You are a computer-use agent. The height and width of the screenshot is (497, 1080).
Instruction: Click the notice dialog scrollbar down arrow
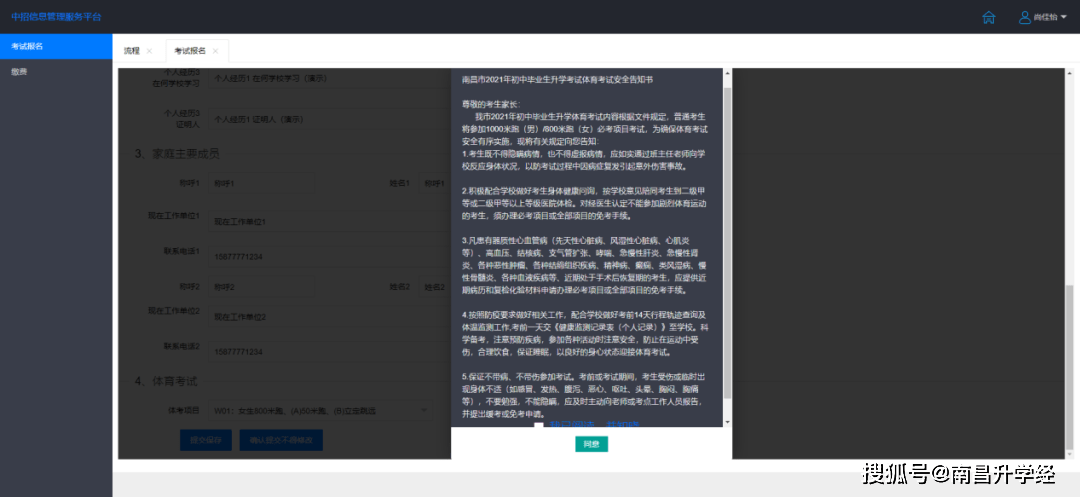pyautogui.click(x=727, y=422)
